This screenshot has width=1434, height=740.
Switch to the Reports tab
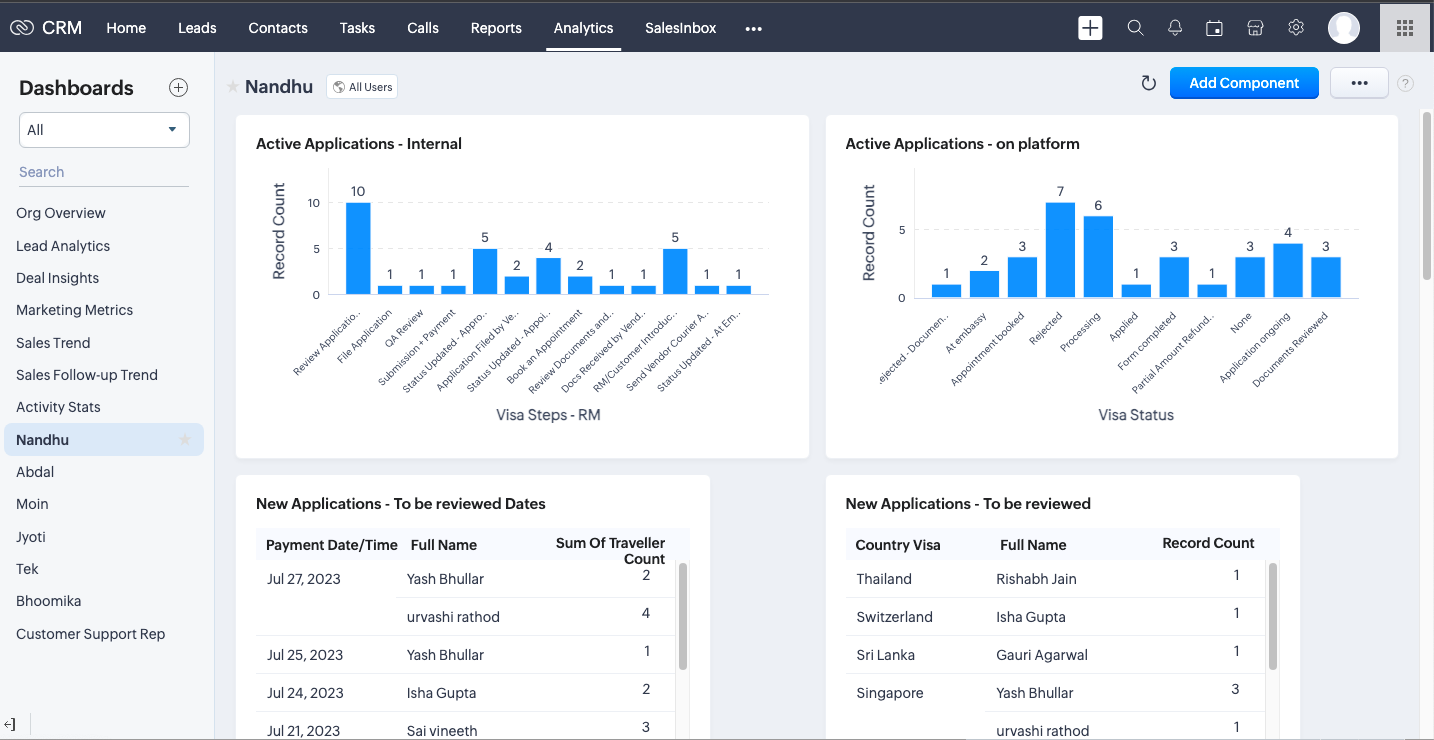[x=496, y=28]
